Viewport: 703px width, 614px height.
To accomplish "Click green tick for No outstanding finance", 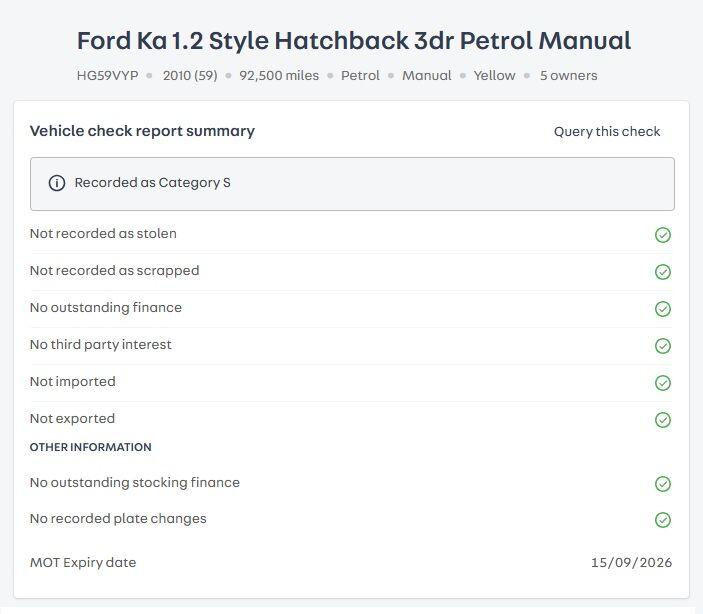I will [663, 309].
